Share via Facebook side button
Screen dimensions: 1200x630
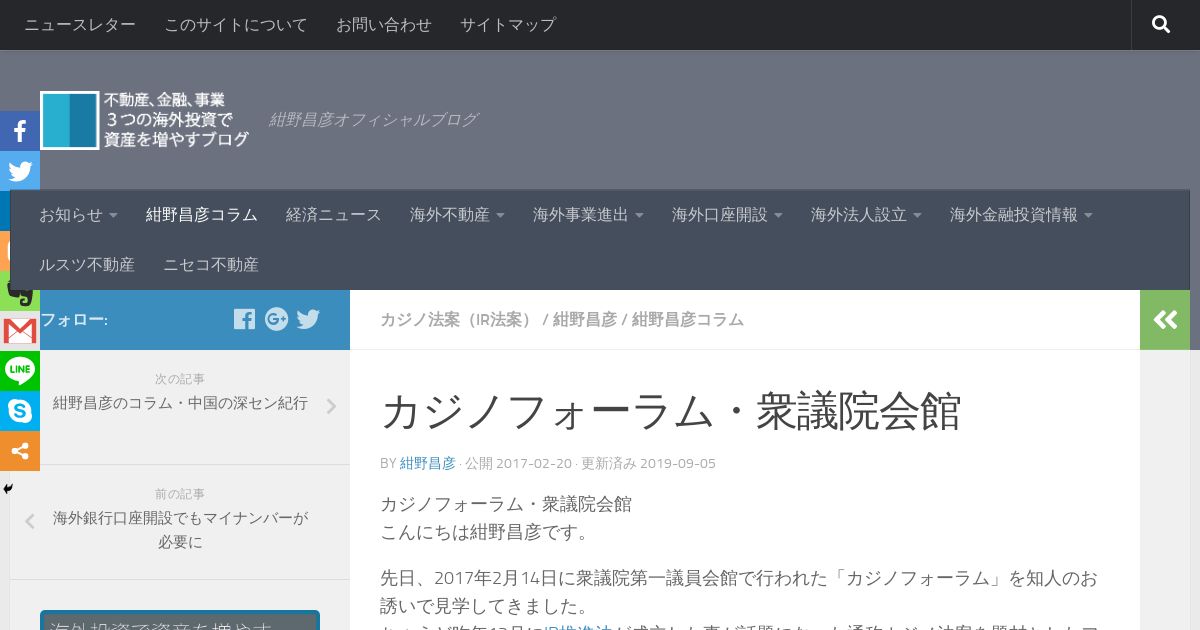click(20, 131)
